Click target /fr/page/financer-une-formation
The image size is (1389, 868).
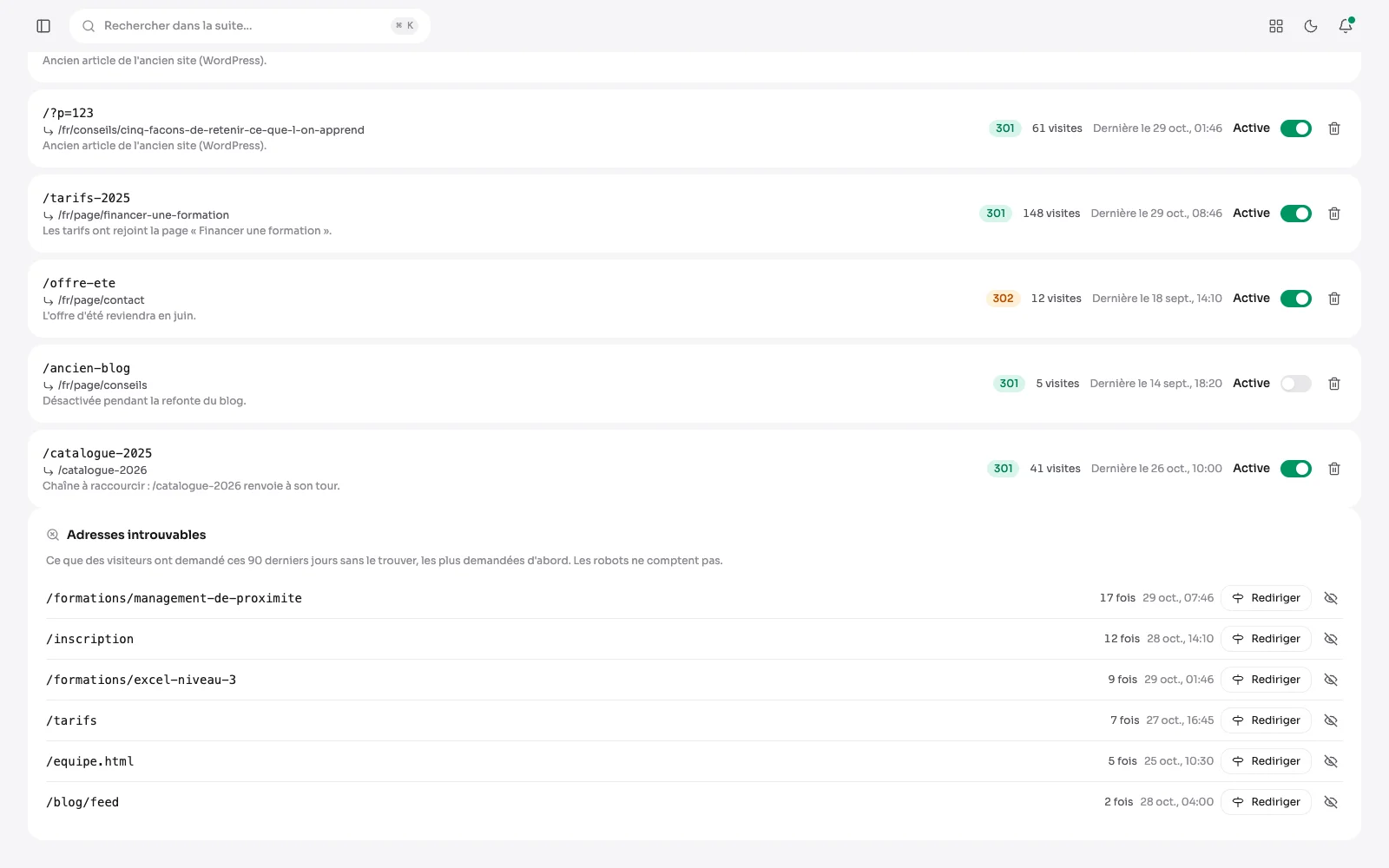[x=143, y=215]
